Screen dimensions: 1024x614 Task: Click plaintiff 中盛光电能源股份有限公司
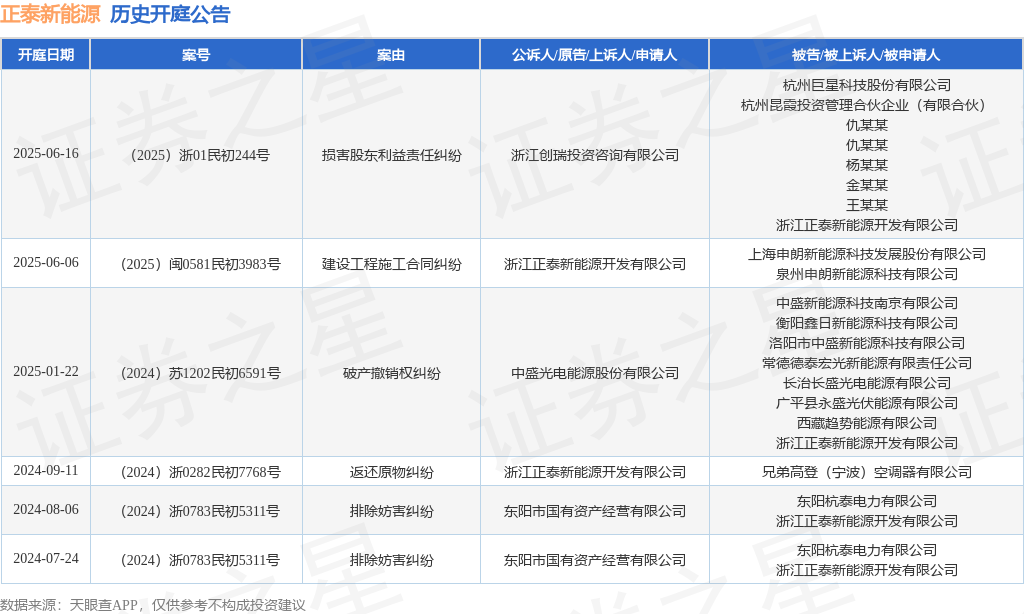pyautogui.click(x=595, y=374)
